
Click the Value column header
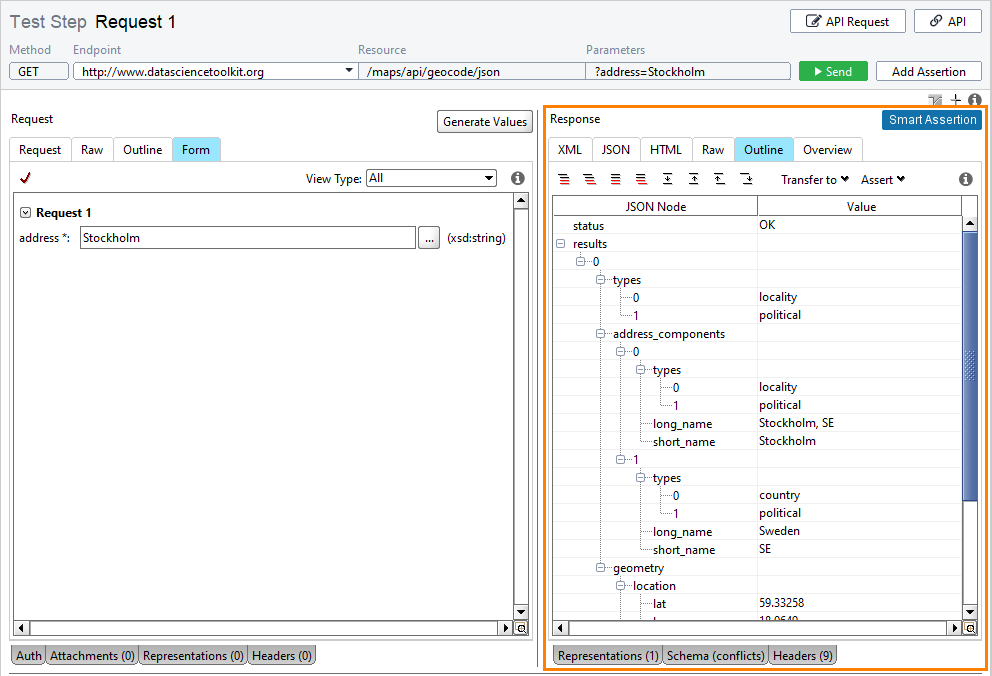point(860,206)
